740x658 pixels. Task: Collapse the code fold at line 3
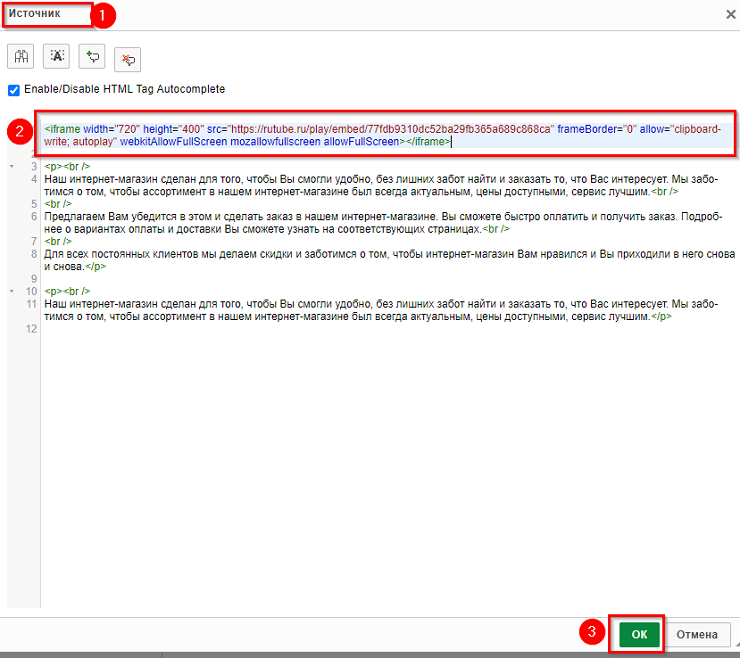[x=11, y=166]
